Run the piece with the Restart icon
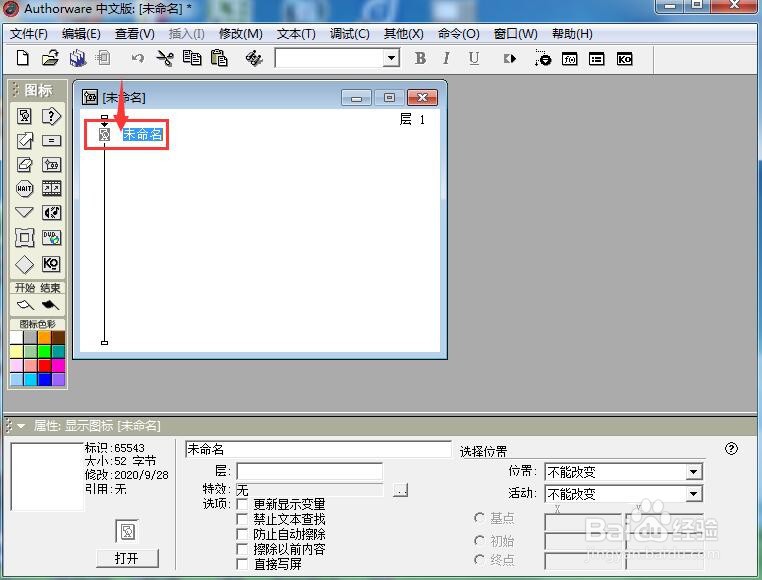 509,59
